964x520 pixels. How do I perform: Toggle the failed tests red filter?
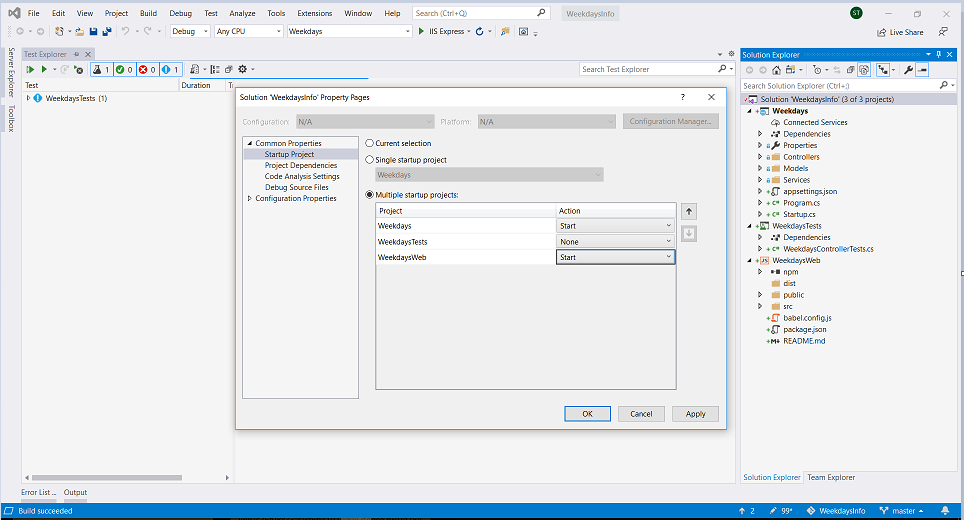[x=147, y=69]
